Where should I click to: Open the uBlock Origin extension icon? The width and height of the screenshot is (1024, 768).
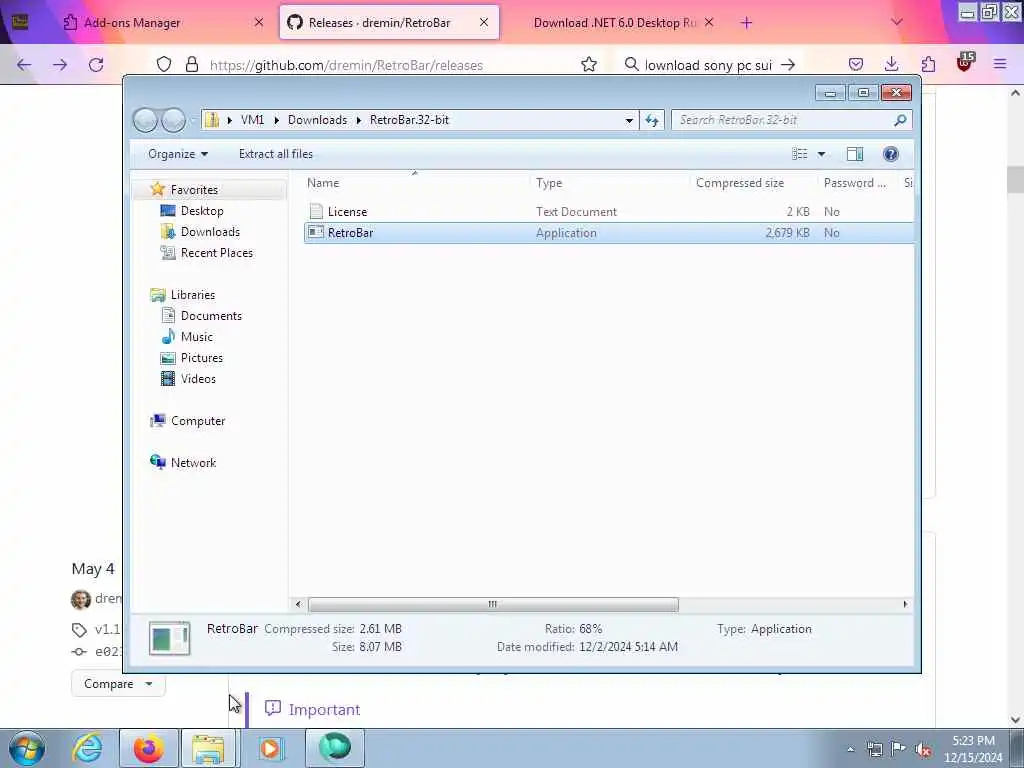click(x=965, y=63)
